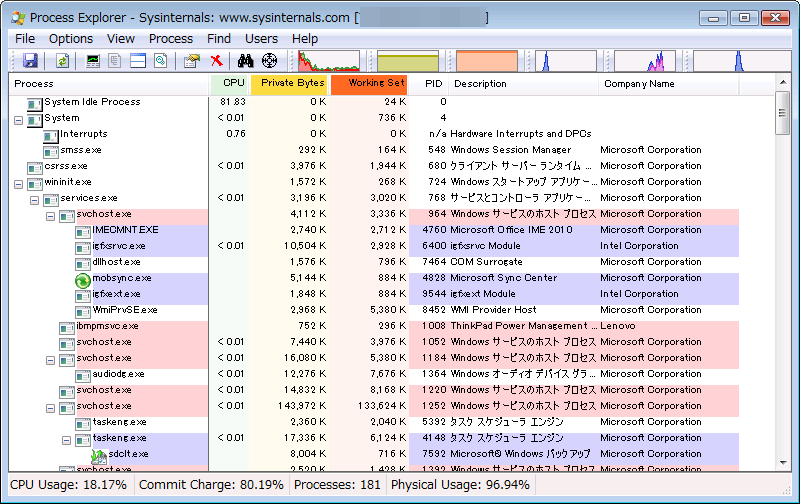Click the Commit Charge status bar entry

tap(211, 485)
